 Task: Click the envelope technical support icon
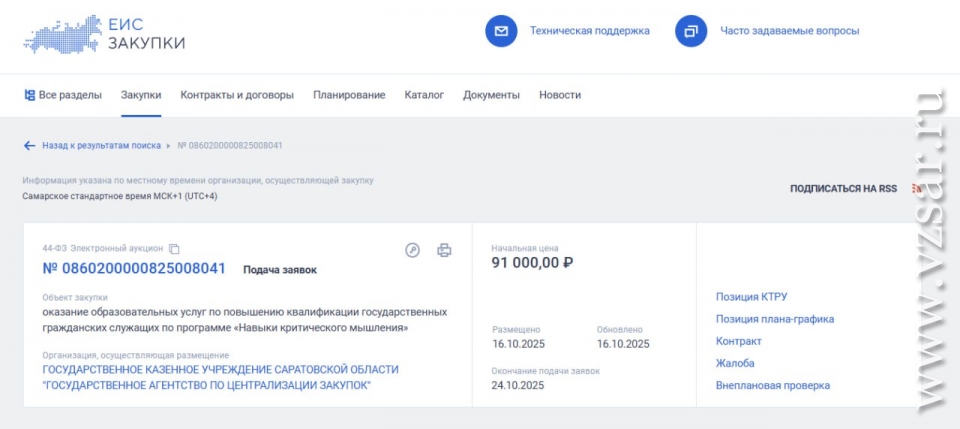pyautogui.click(x=501, y=31)
